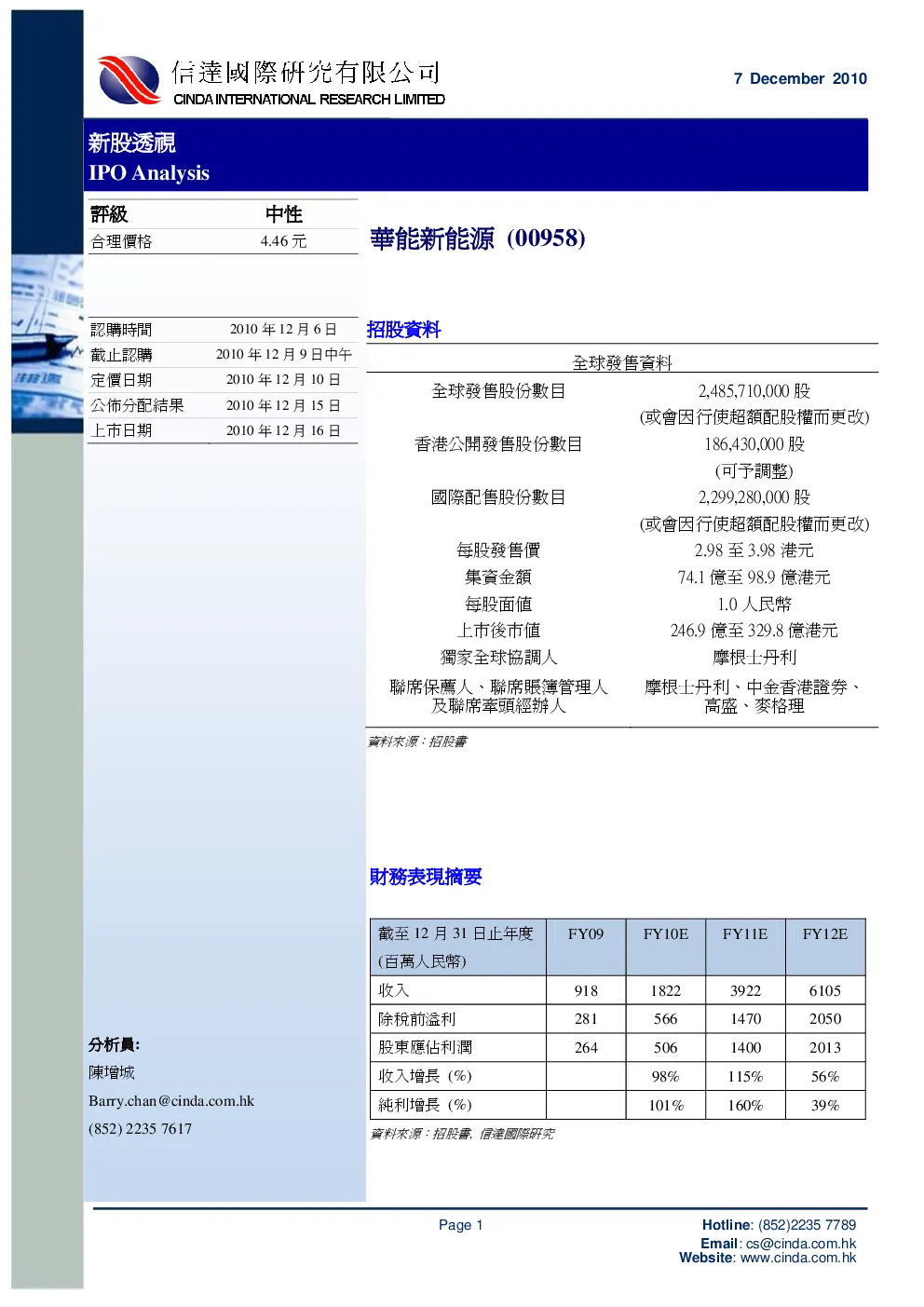
Task: Click the Cinda International red-blue logo
Action: pos(129,80)
